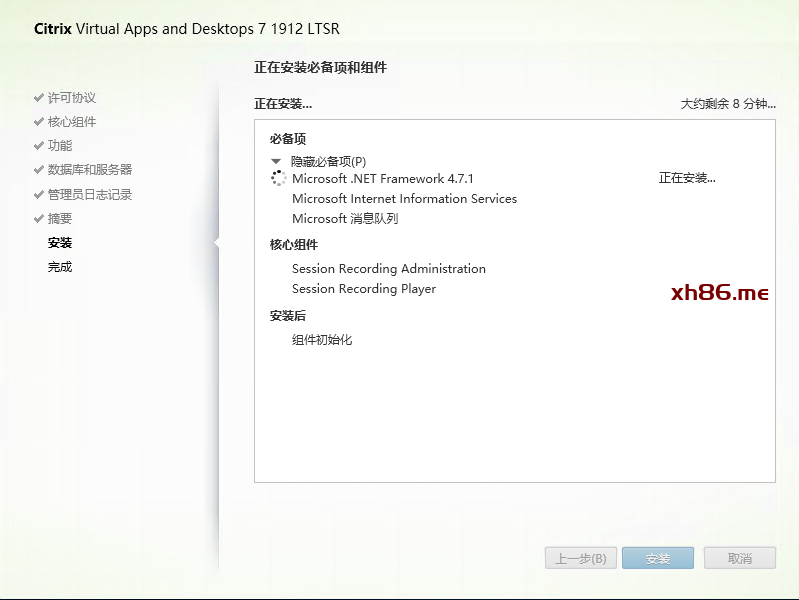Click checkmark icon next to 摘要
Viewport: 799px width, 600px height.
click(x=39, y=219)
